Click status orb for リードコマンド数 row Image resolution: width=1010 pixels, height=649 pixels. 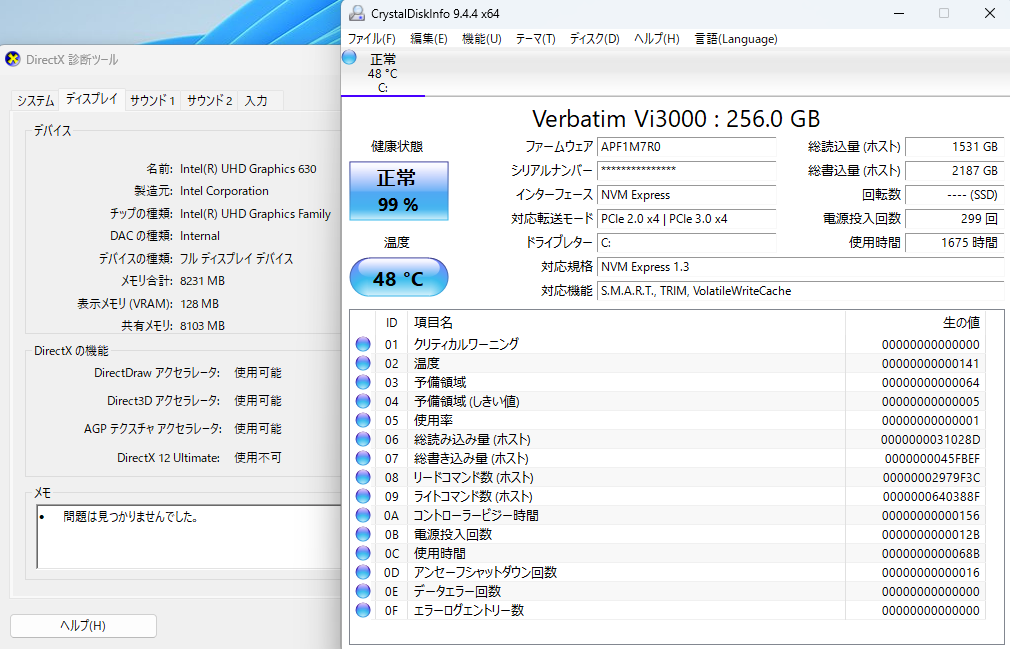tap(363, 477)
